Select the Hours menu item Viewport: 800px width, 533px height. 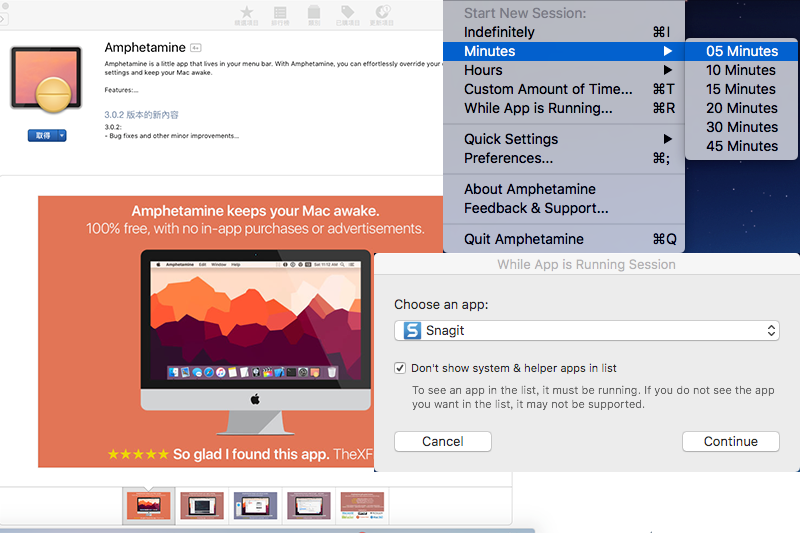[564, 70]
